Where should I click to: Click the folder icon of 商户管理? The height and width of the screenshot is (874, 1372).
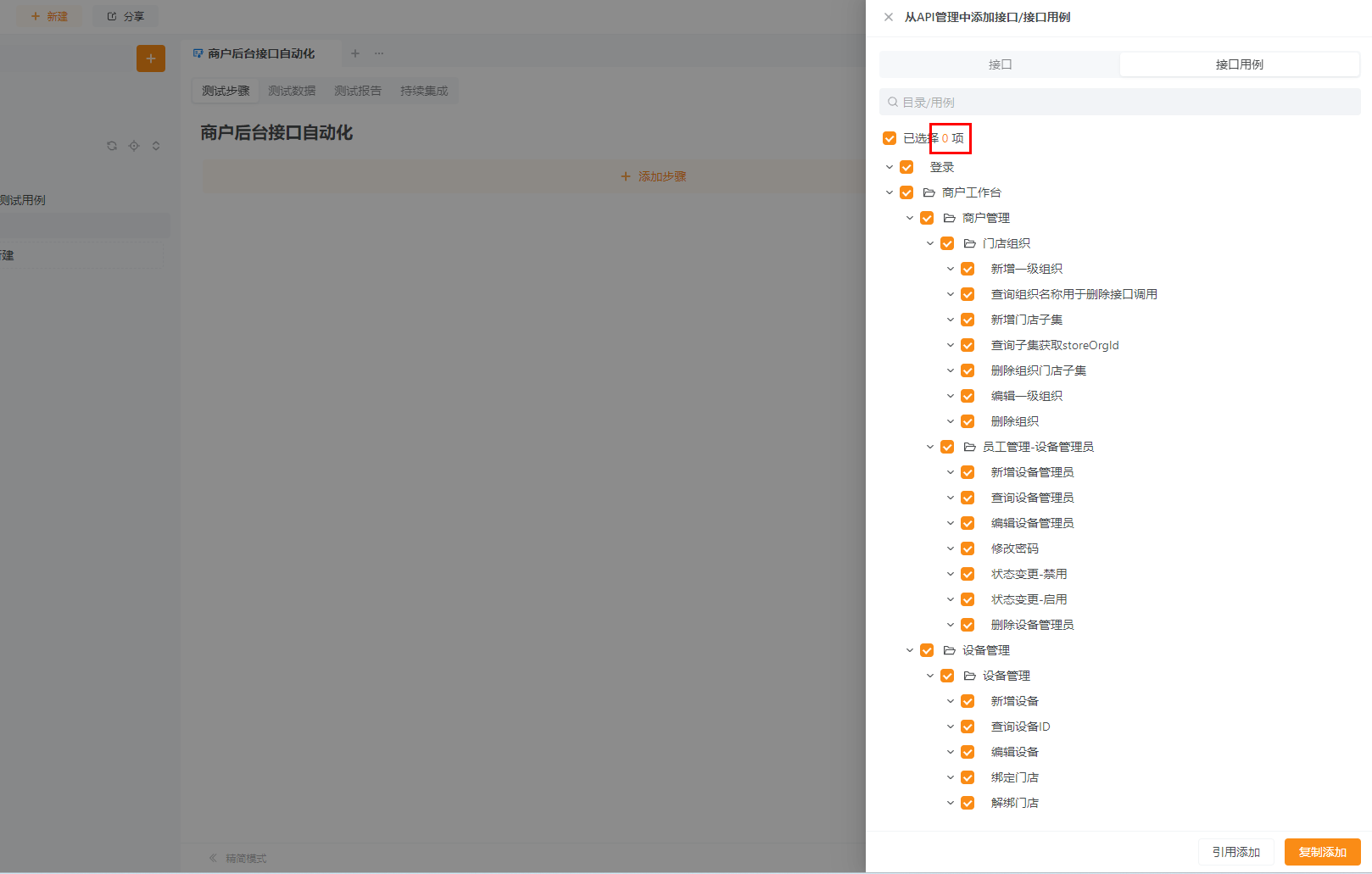pyautogui.click(x=950, y=218)
